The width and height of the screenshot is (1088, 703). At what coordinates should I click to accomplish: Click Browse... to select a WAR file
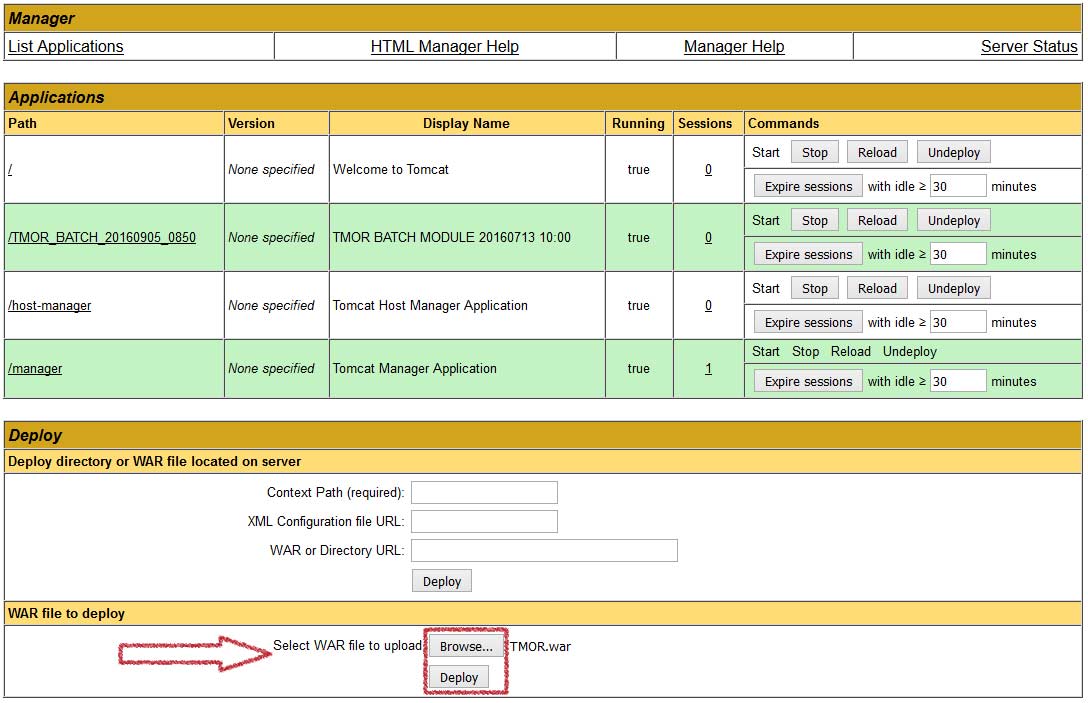(466, 646)
